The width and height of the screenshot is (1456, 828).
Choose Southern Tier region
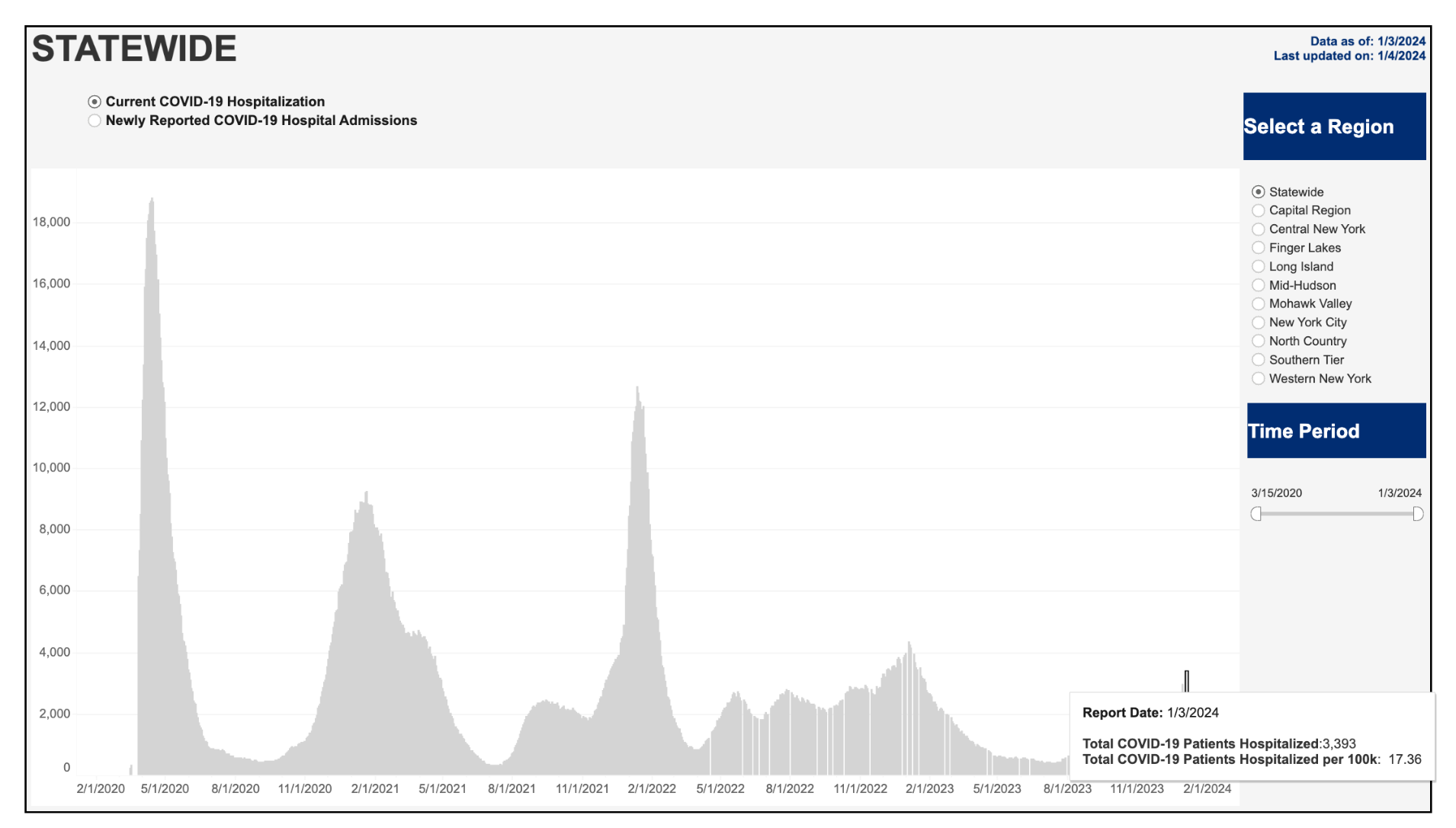(x=1258, y=361)
